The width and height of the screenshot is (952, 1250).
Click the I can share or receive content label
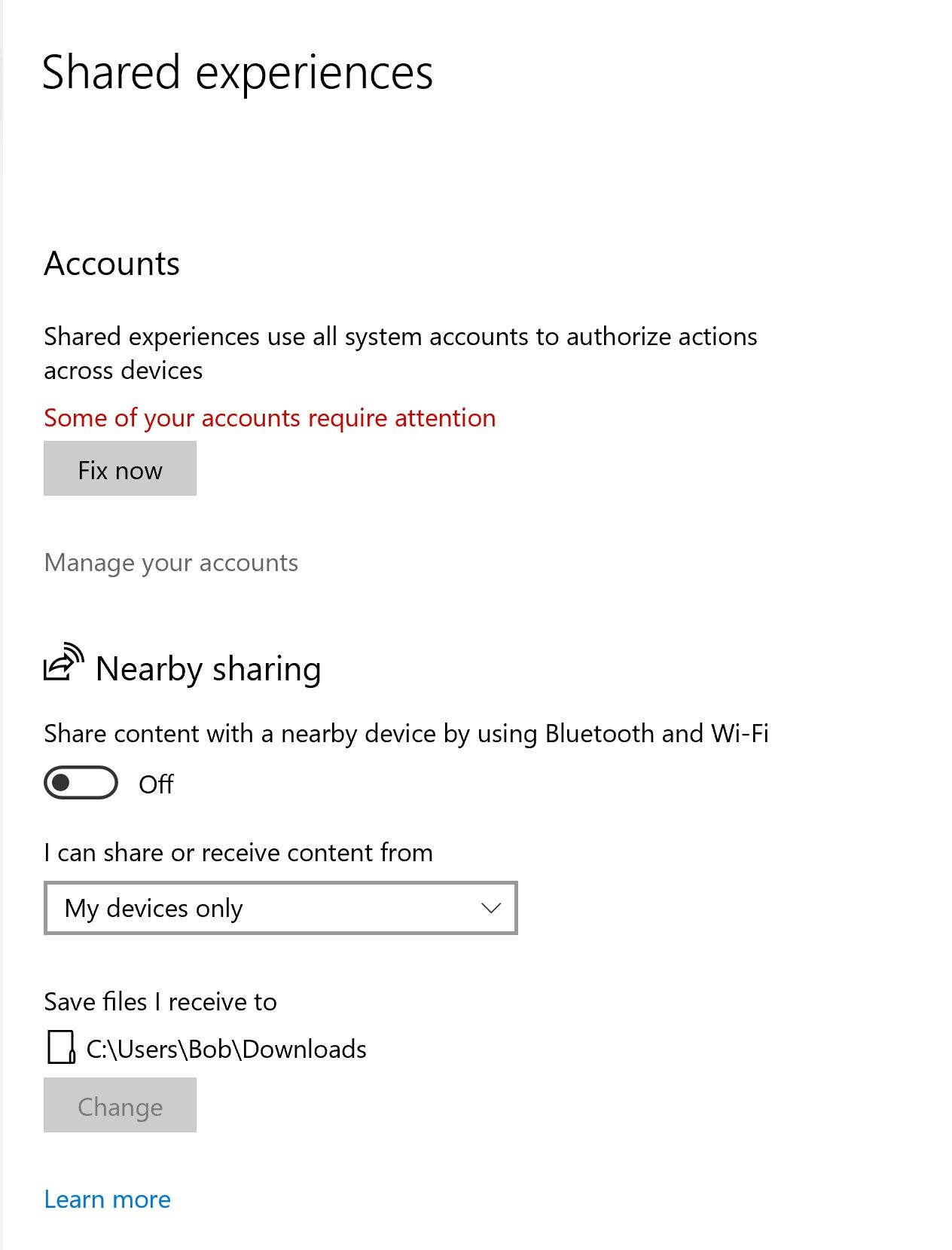(x=238, y=852)
